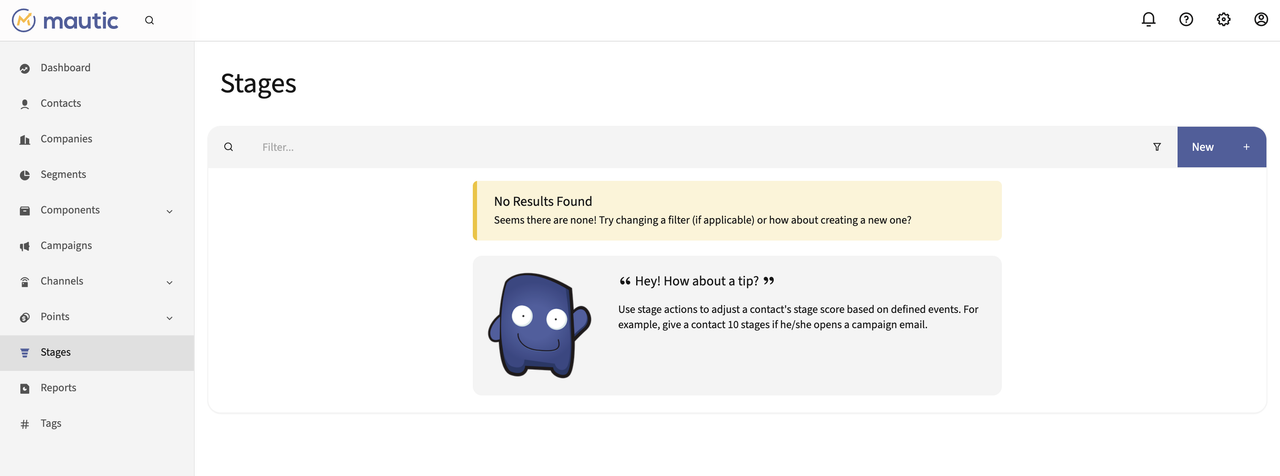Click the filter funnel icon
This screenshot has height=476, width=1280.
[1157, 147]
